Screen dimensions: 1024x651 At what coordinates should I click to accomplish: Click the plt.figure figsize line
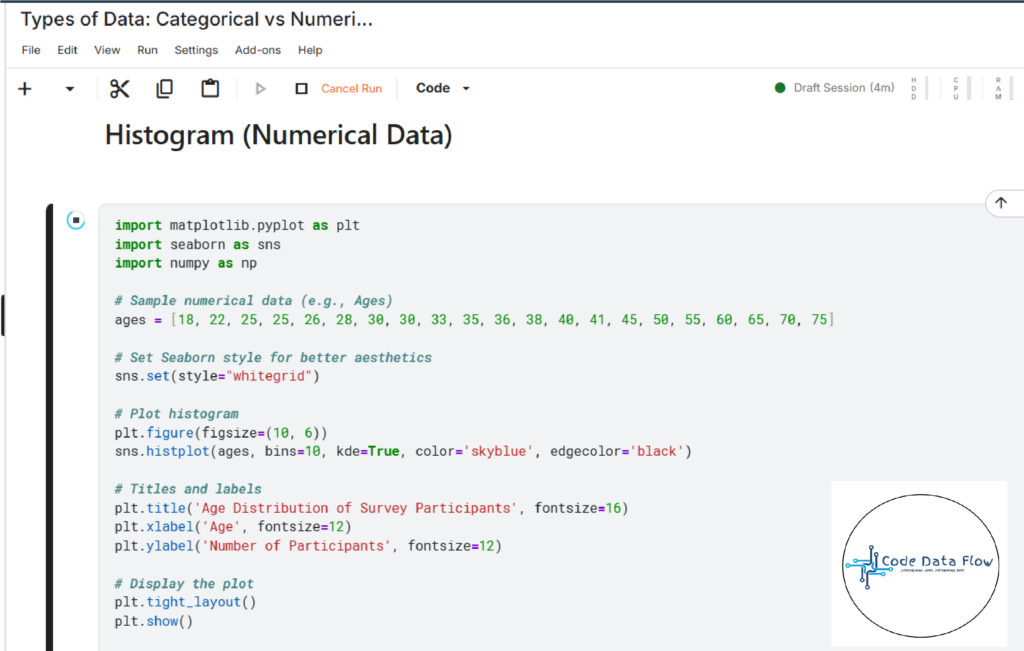221,433
